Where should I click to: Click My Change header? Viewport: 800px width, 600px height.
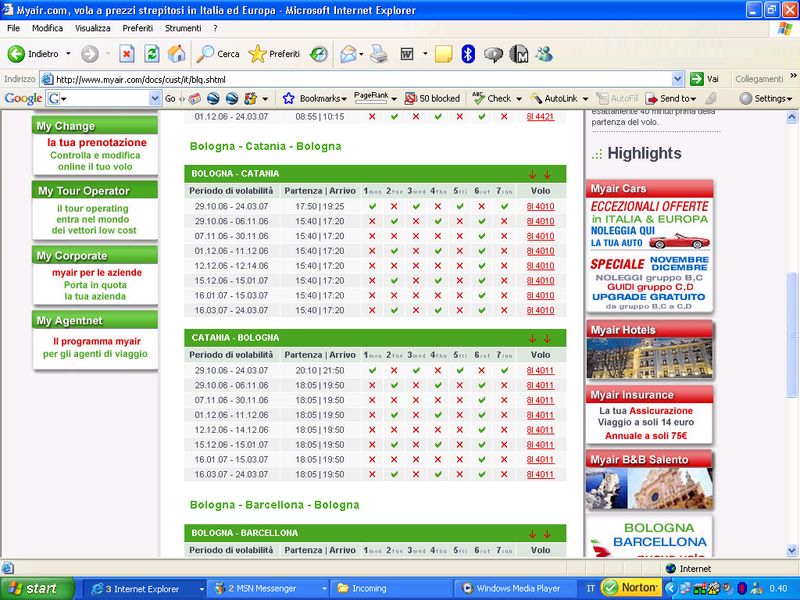[94, 126]
